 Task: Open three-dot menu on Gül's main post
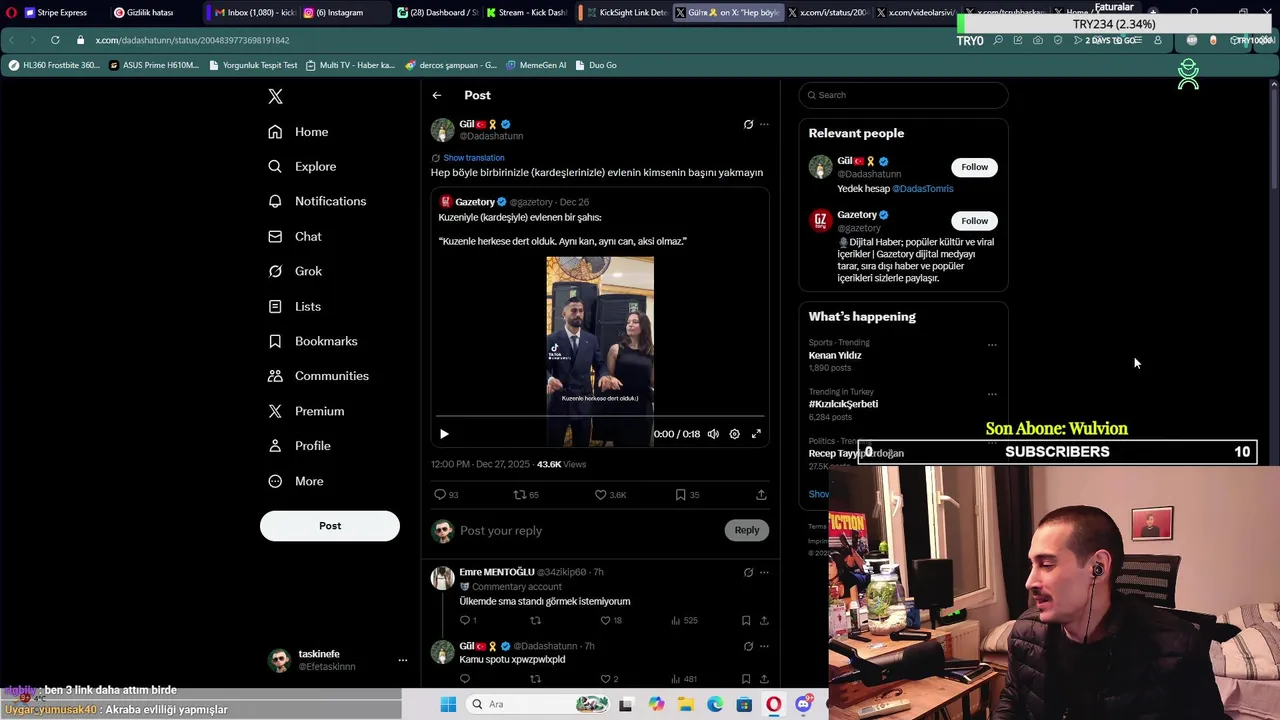coord(764,125)
